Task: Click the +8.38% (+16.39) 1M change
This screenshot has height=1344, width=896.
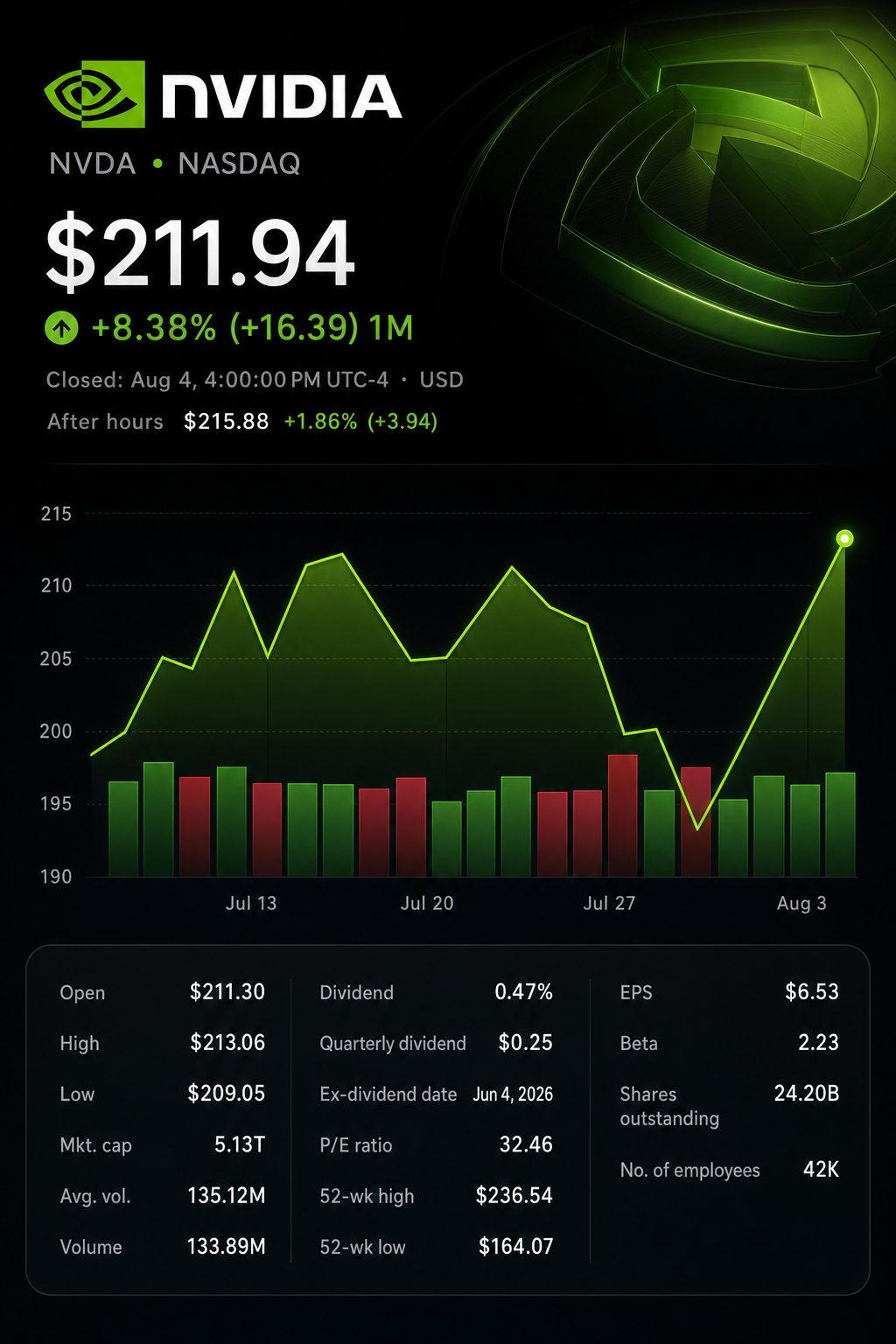Action: 252,328
